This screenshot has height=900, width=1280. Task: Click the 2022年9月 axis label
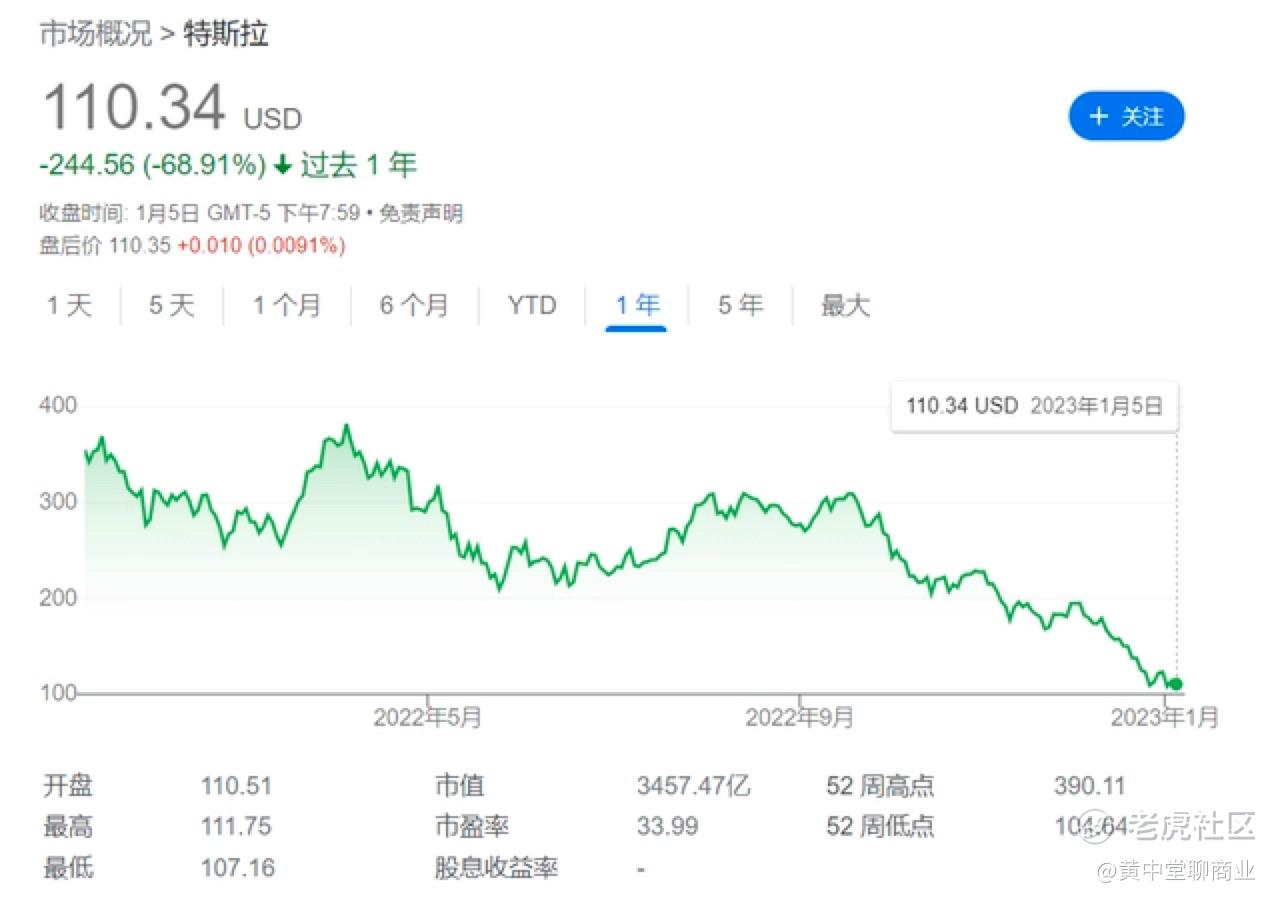[x=800, y=717]
